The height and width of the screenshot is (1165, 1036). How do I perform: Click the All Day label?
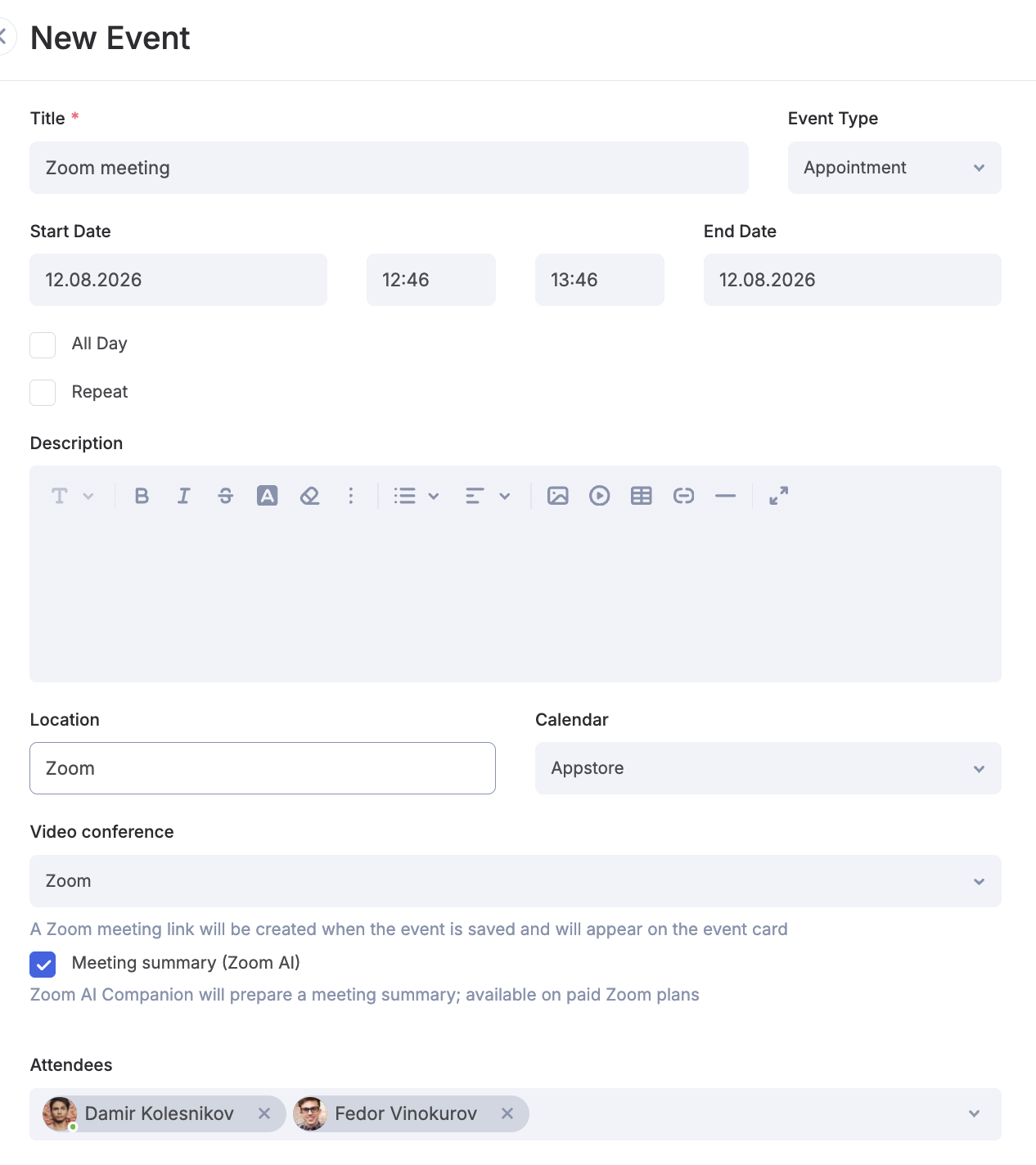pos(100,344)
